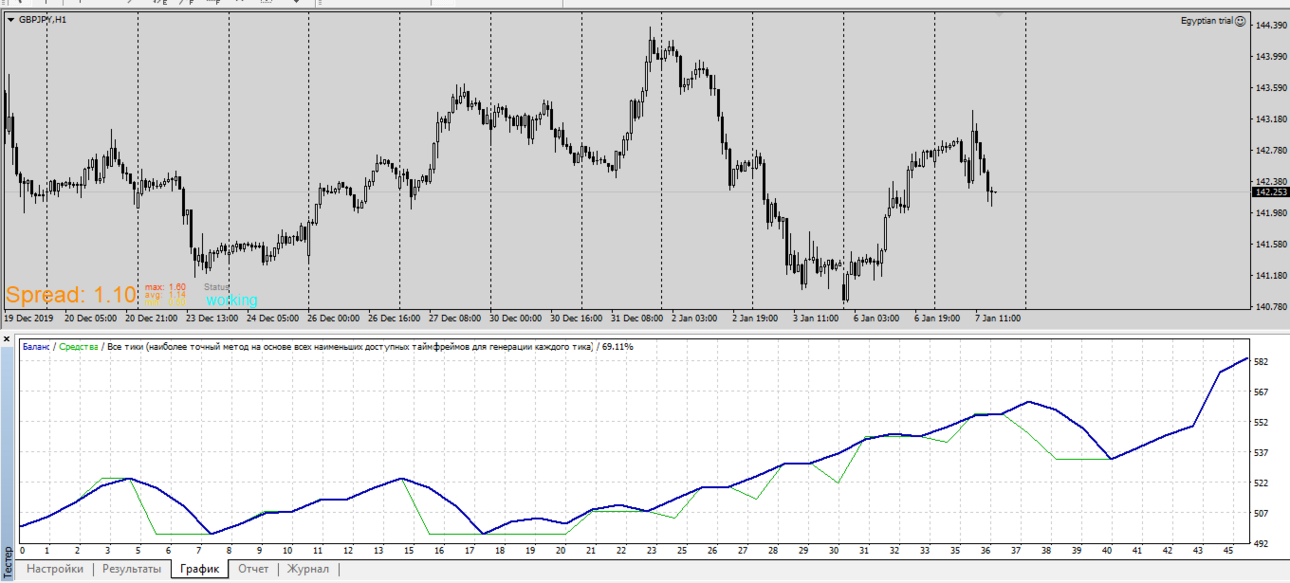
Task: Click the orange Spread: 1.10 text
Action: click(x=70, y=295)
